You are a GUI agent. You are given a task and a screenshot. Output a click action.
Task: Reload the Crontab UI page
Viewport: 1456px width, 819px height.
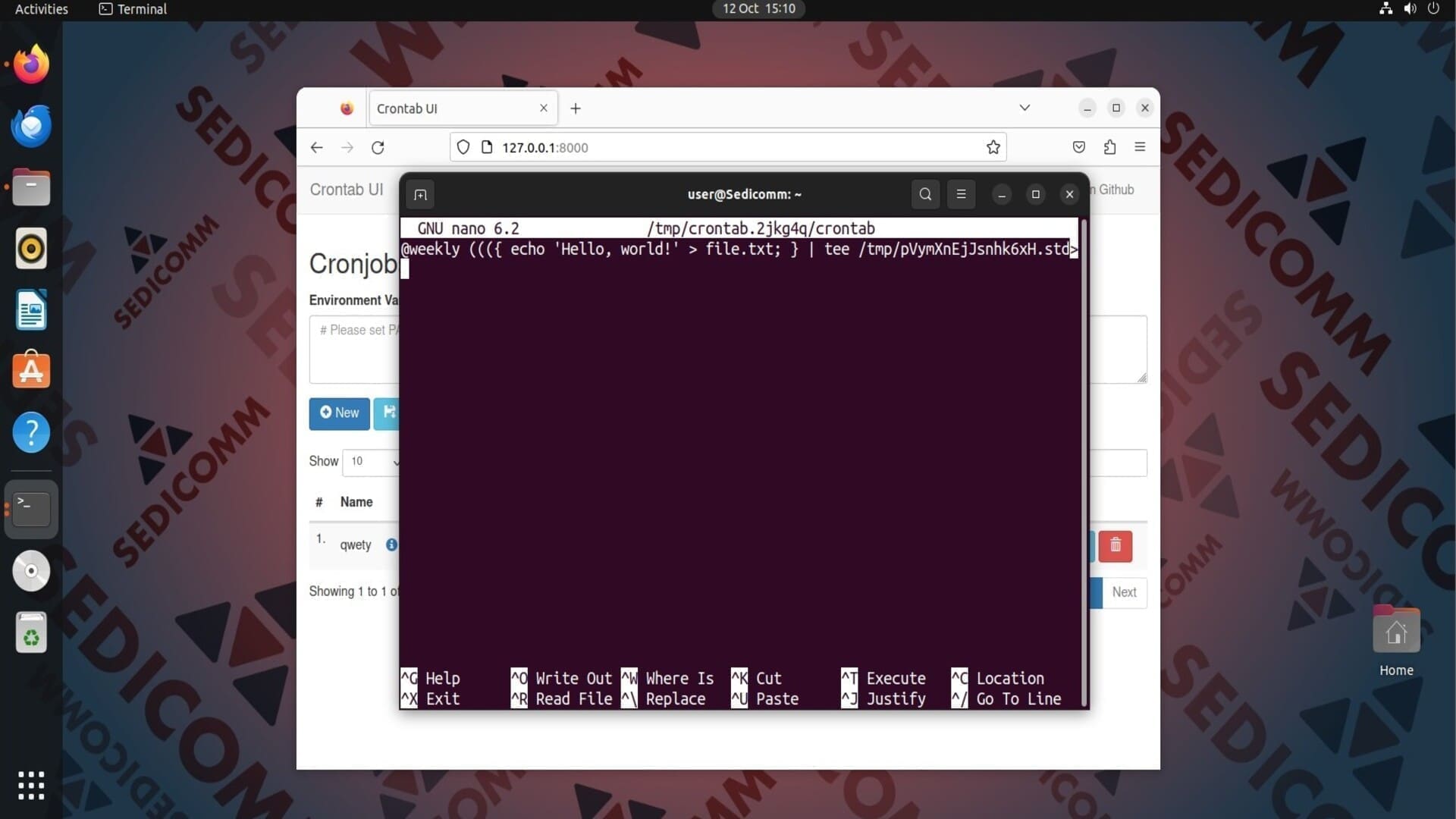tap(378, 147)
